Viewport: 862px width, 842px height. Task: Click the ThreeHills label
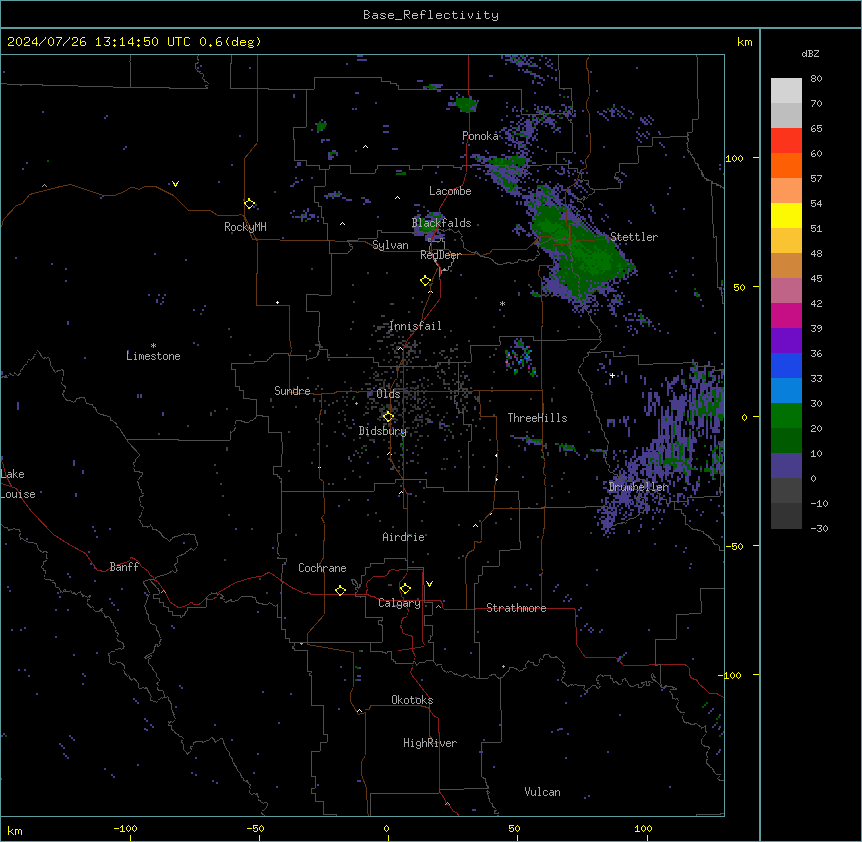point(537,418)
